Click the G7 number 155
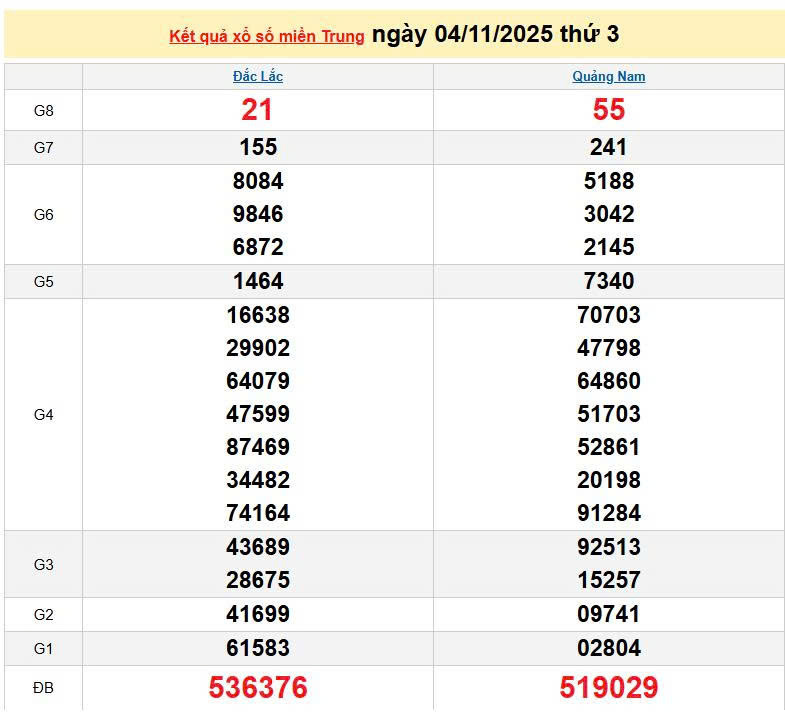785x714 pixels. (257, 148)
